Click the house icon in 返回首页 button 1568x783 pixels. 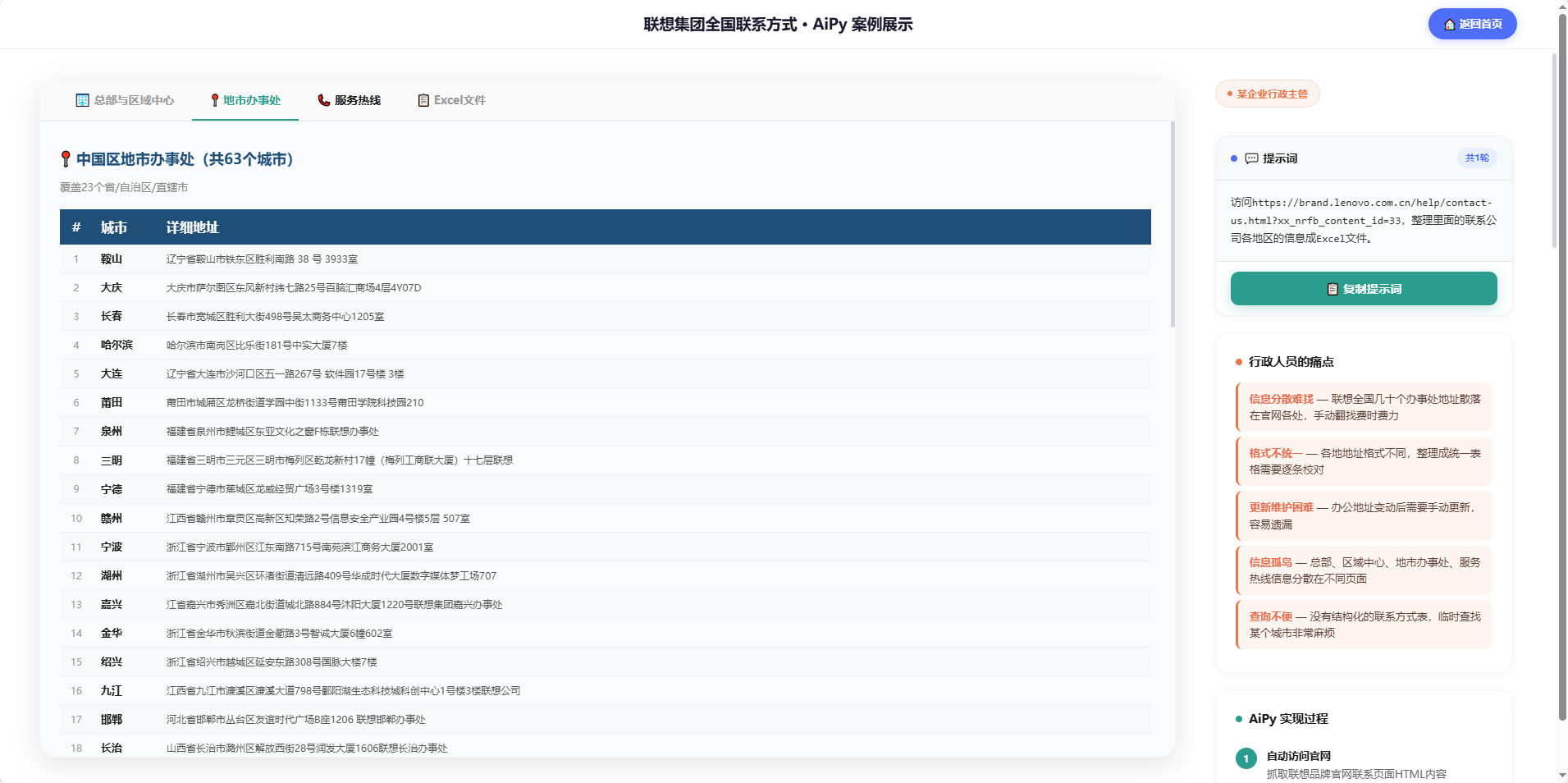(1450, 25)
